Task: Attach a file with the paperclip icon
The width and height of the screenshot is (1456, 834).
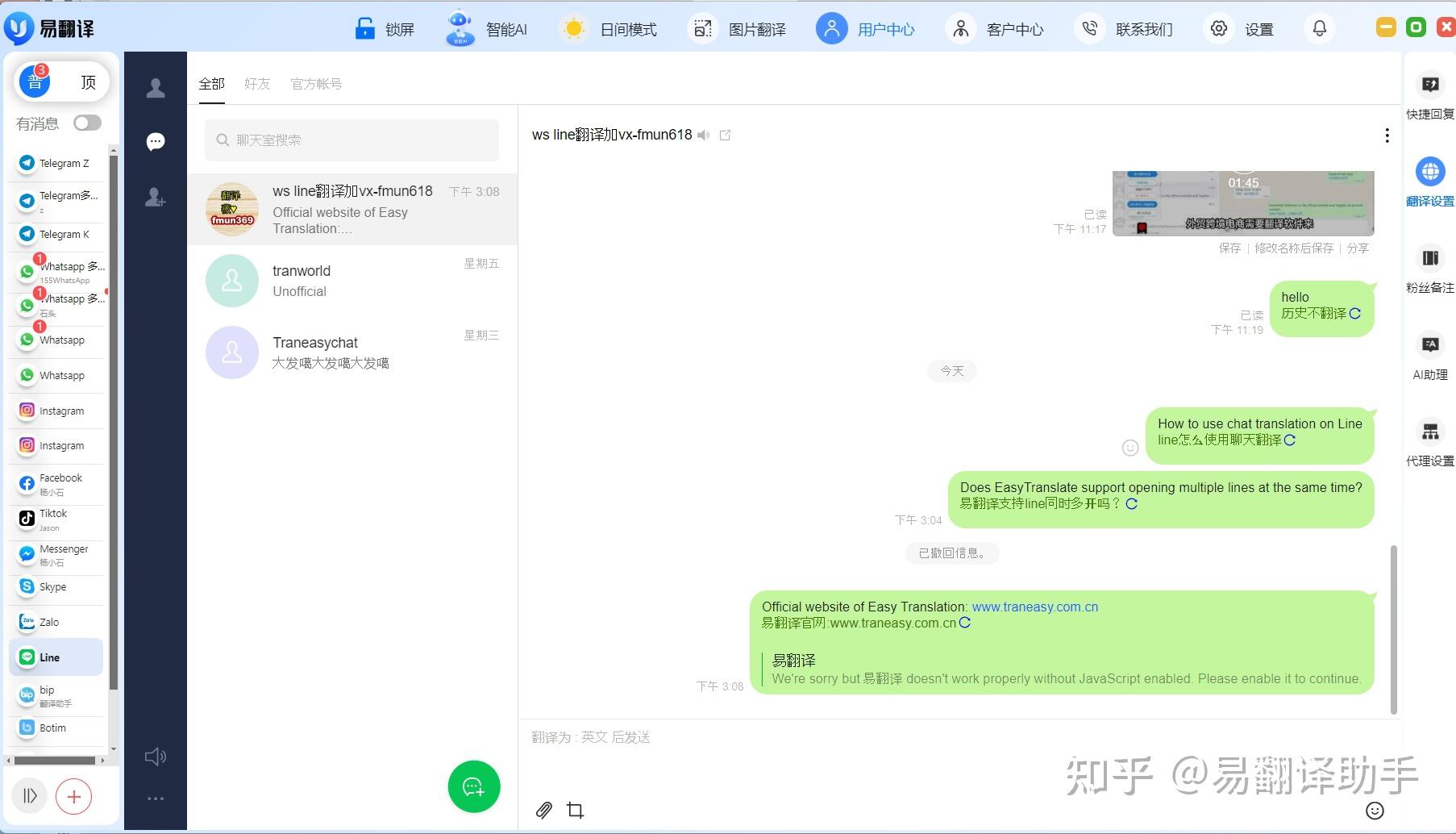Action: 543,810
